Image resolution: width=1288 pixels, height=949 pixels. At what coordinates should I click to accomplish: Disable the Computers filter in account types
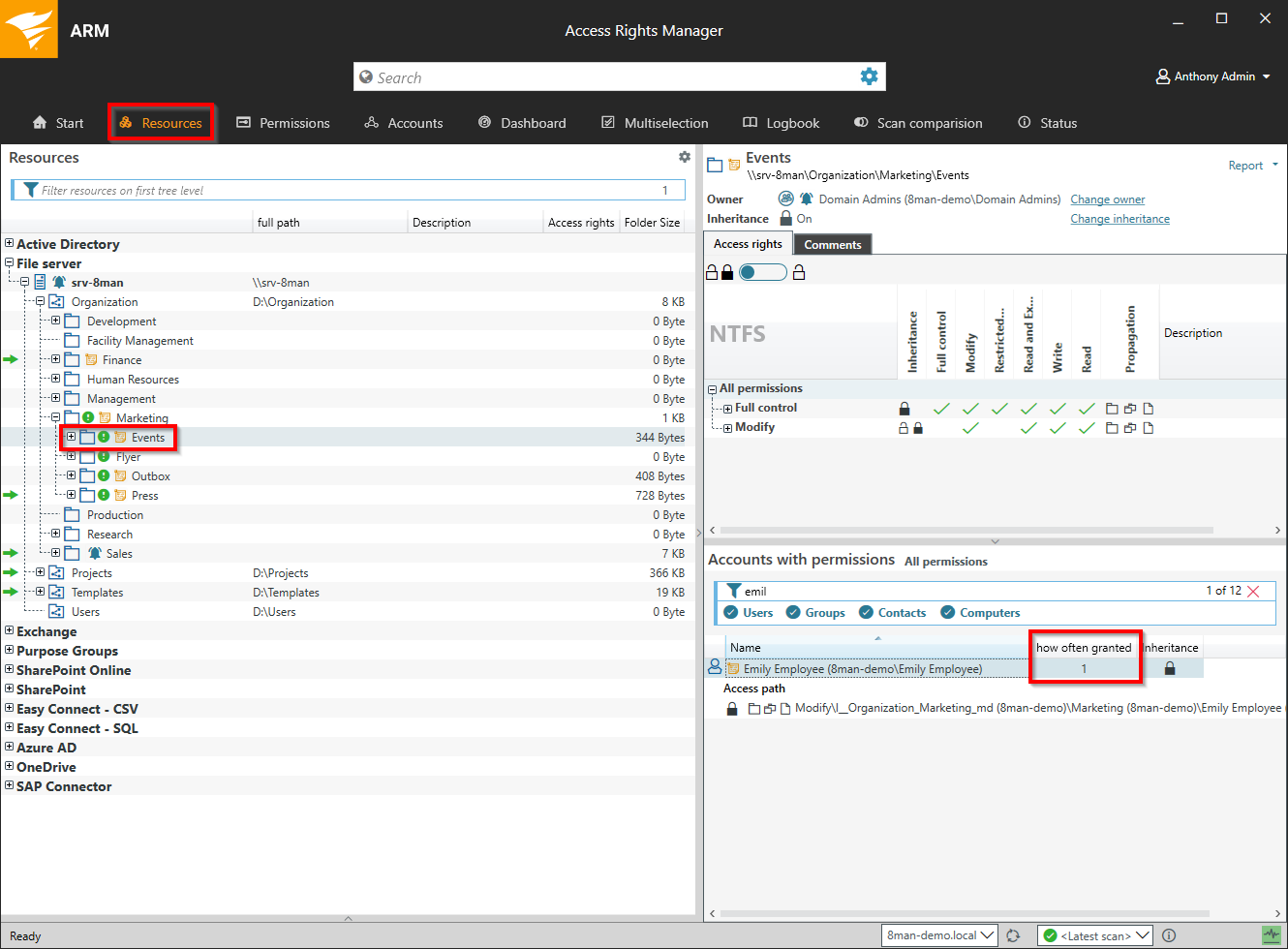[x=946, y=612]
